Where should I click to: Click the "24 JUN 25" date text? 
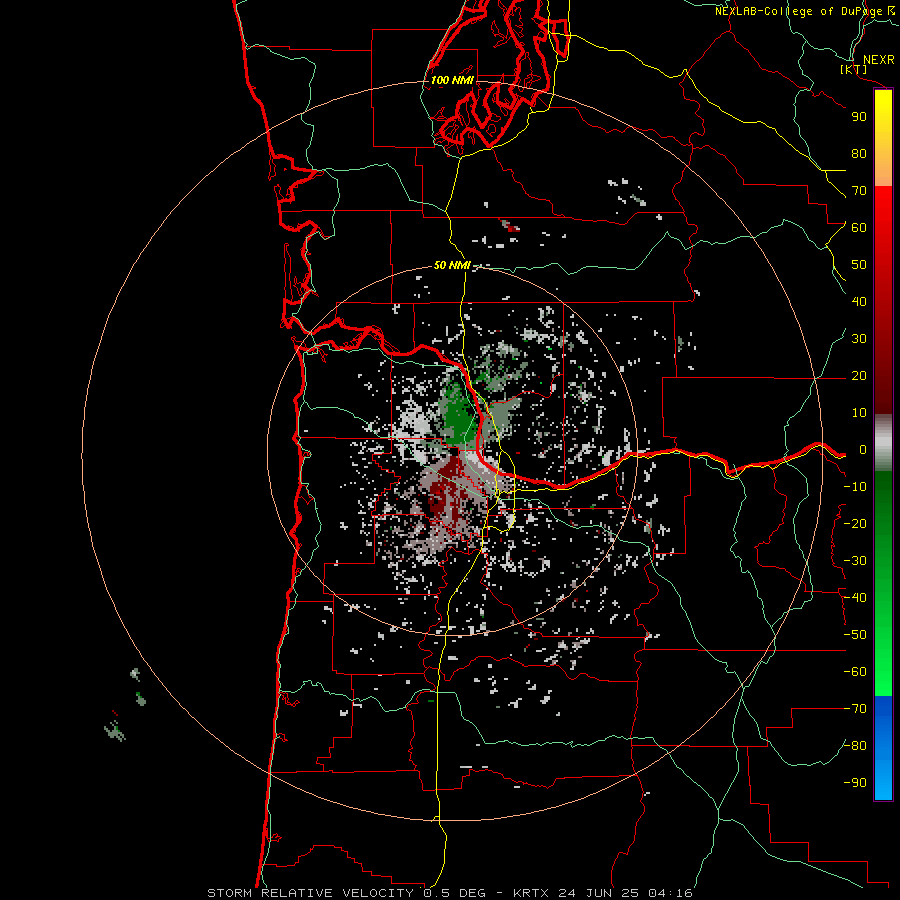(x=599, y=893)
